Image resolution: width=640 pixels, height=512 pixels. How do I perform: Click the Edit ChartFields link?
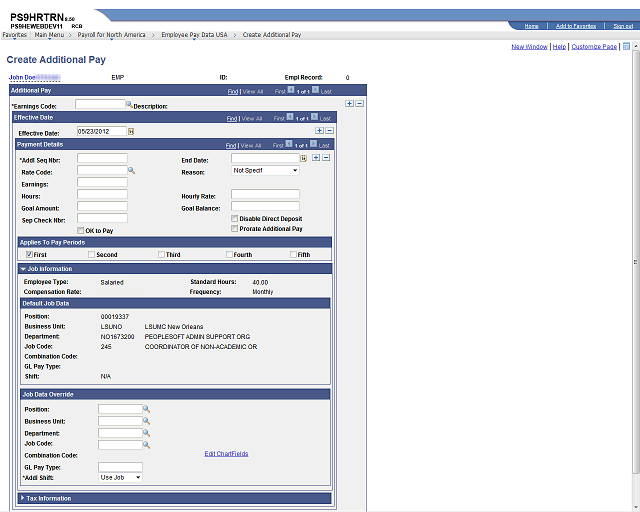tap(226, 454)
